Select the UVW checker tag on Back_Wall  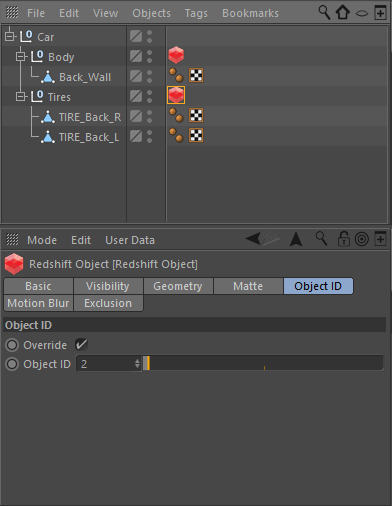click(x=196, y=75)
